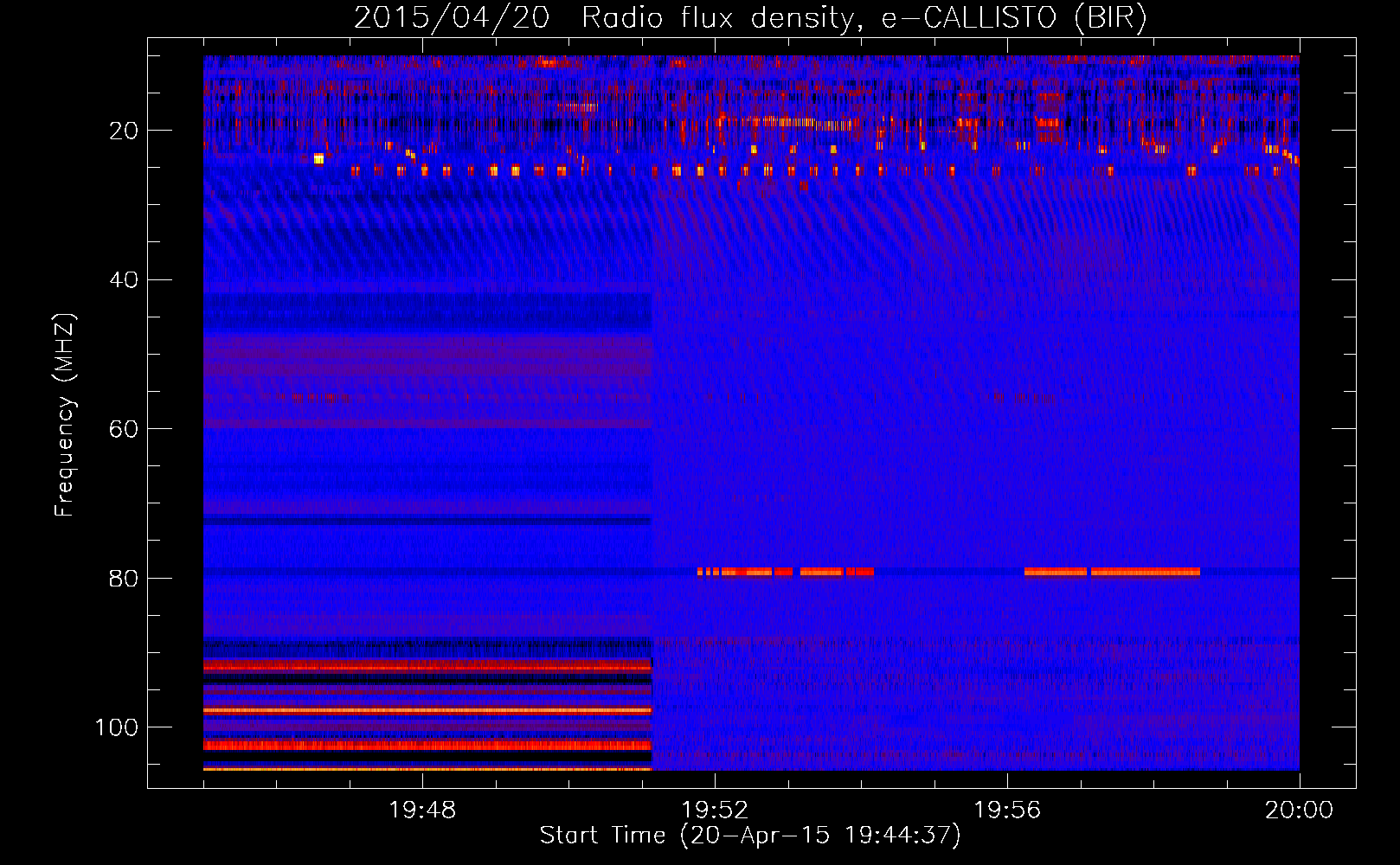Click the "Start Time (20-Apr-15 19:44:37)" label
Screen dimensions: 1400x865
[x=750, y=835]
